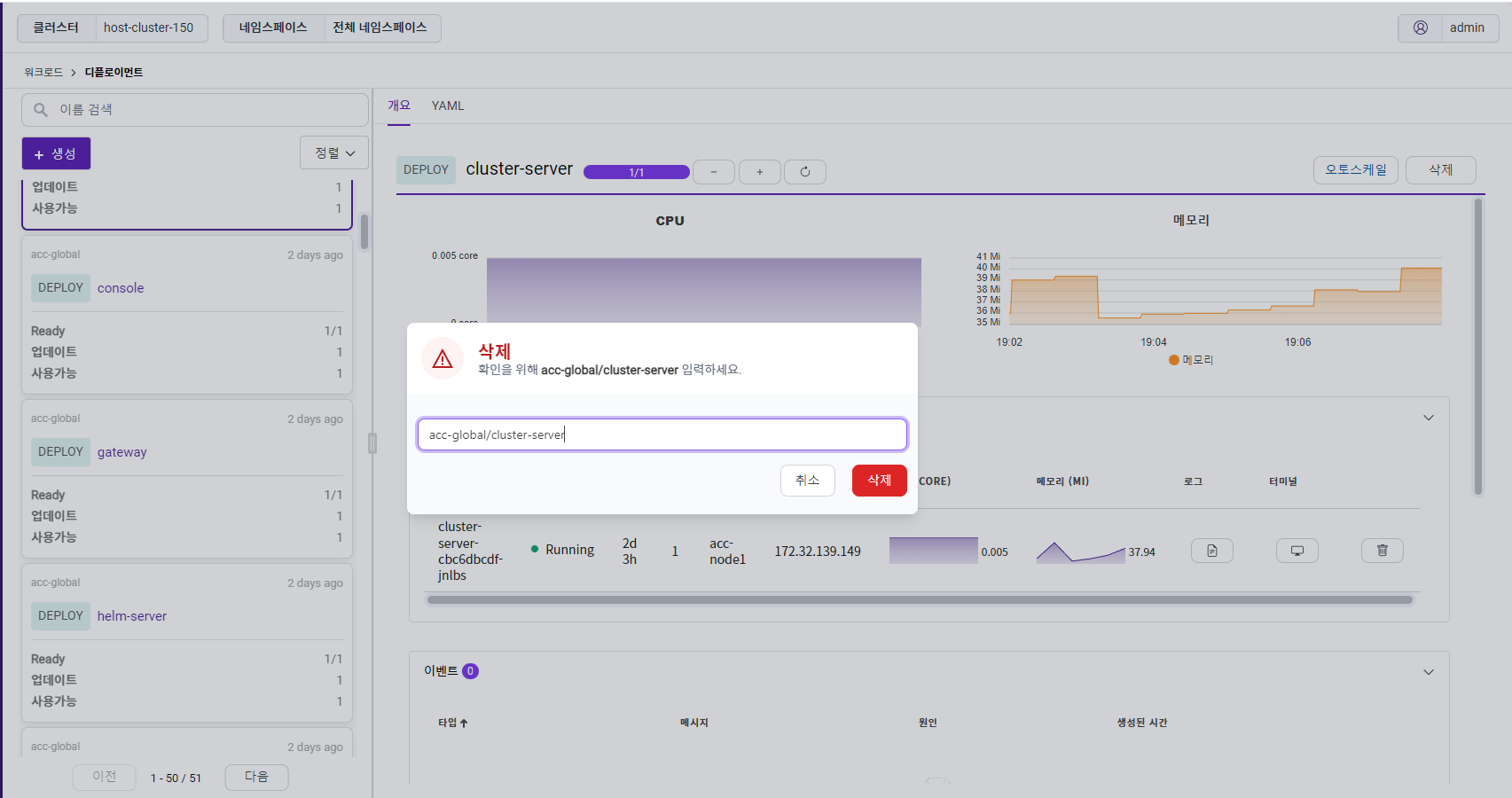Viewport: 1512px width, 798px height.
Task: Click the pod IP 172.32.139.149
Action: coord(818,552)
